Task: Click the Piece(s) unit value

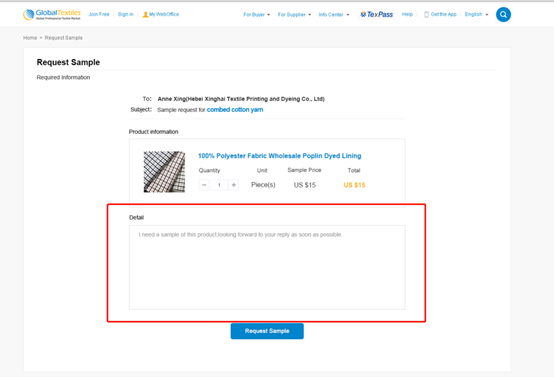Action: (x=263, y=185)
